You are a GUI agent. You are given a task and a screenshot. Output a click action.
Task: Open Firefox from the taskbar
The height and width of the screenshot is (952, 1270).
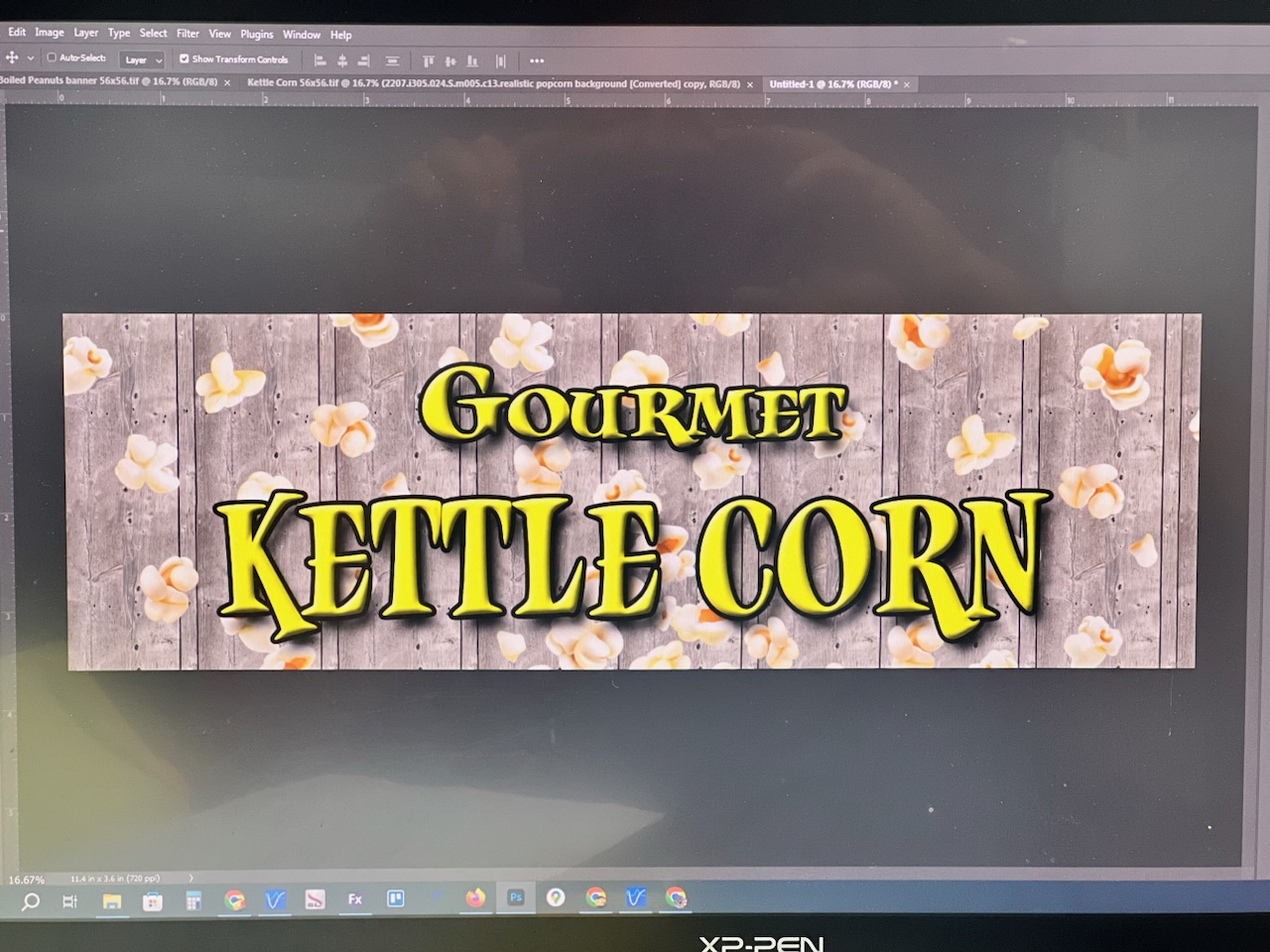coord(475,898)
